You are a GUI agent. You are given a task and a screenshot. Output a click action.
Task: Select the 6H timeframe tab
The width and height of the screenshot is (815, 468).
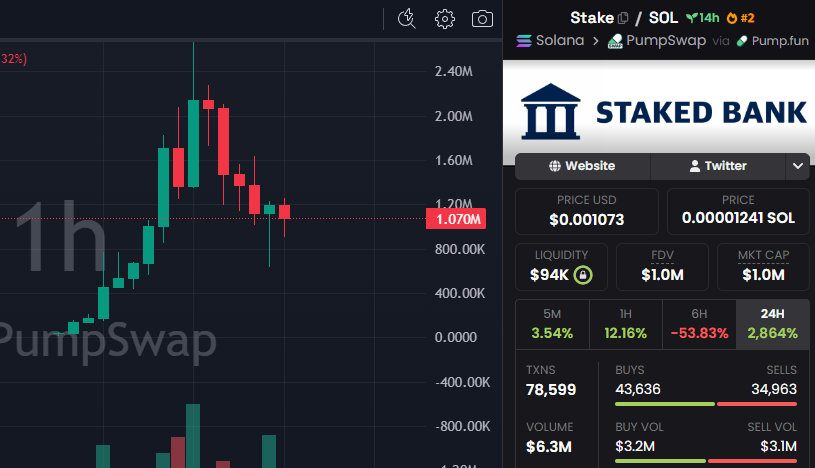(699, 324)
